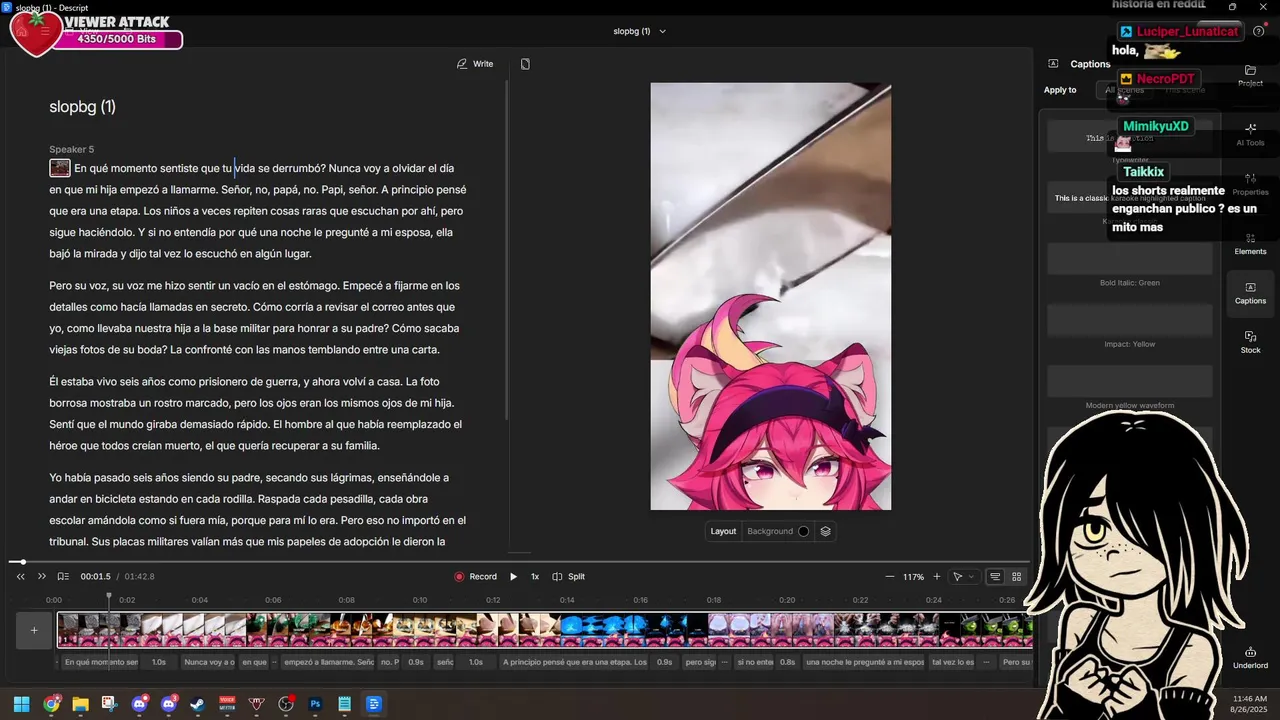
Task: Click the script pane scrollbar
Action: [x=508, y=250]
